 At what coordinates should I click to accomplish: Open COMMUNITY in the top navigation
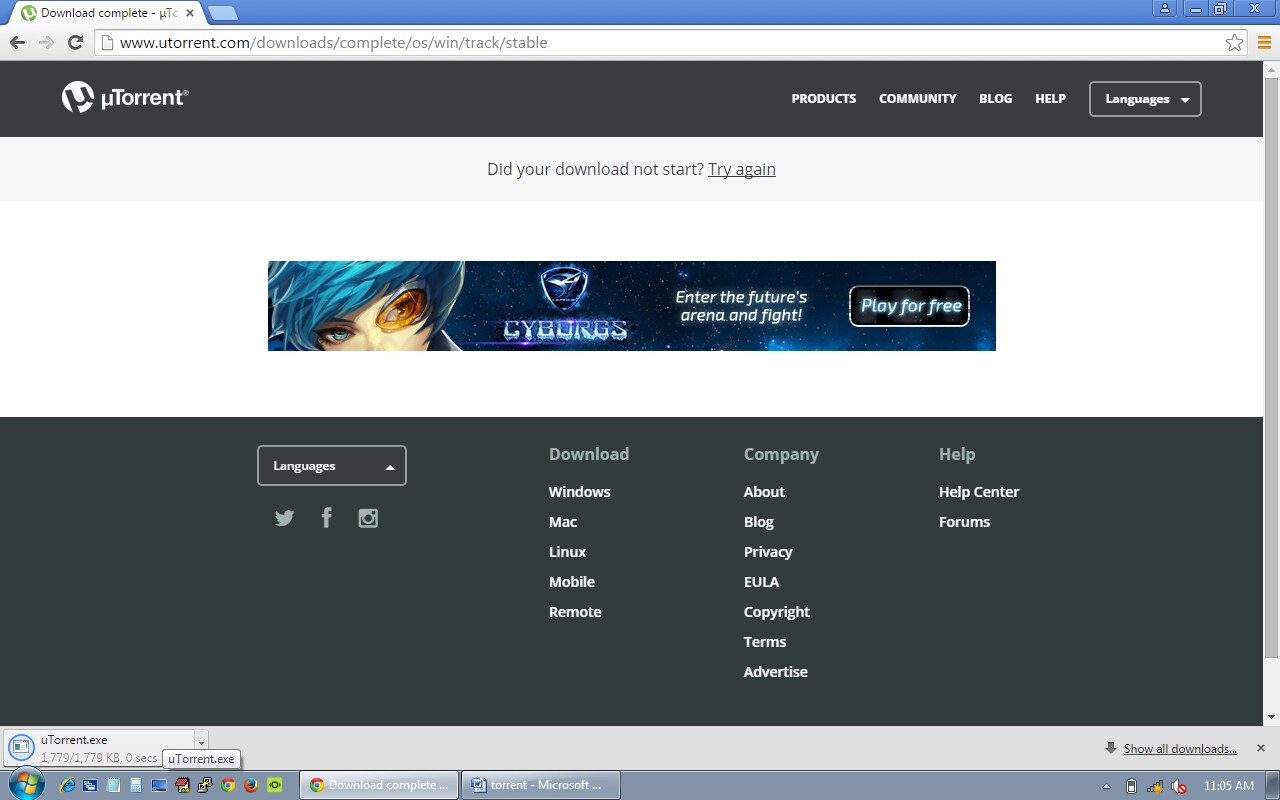coord(918,99)
